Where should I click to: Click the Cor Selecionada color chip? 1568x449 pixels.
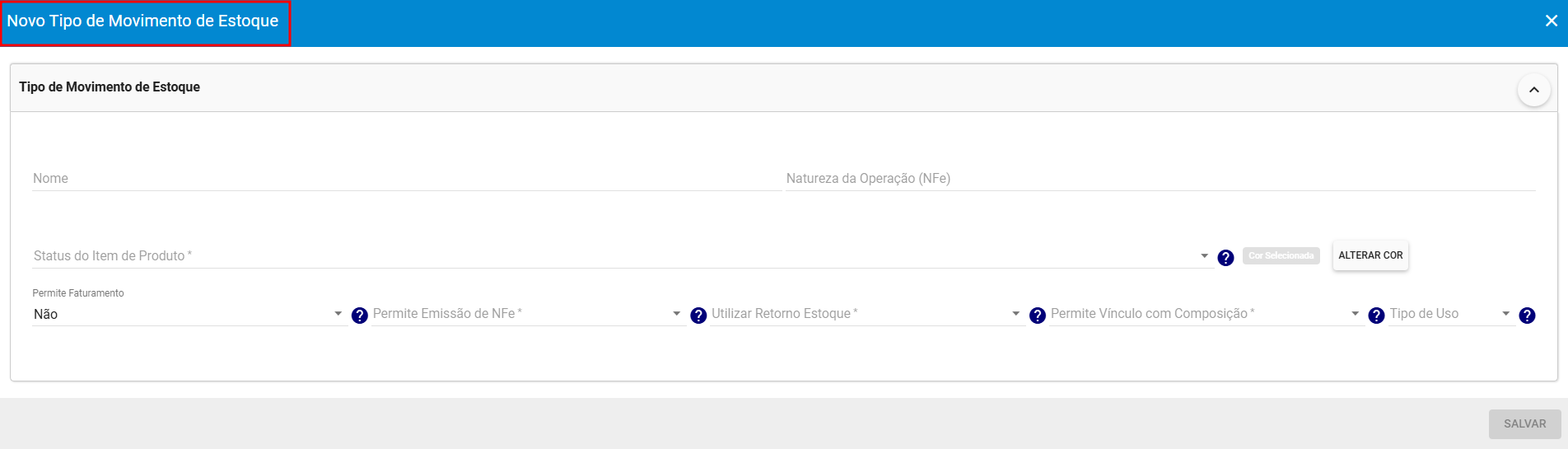click(x=1281, y=255)
